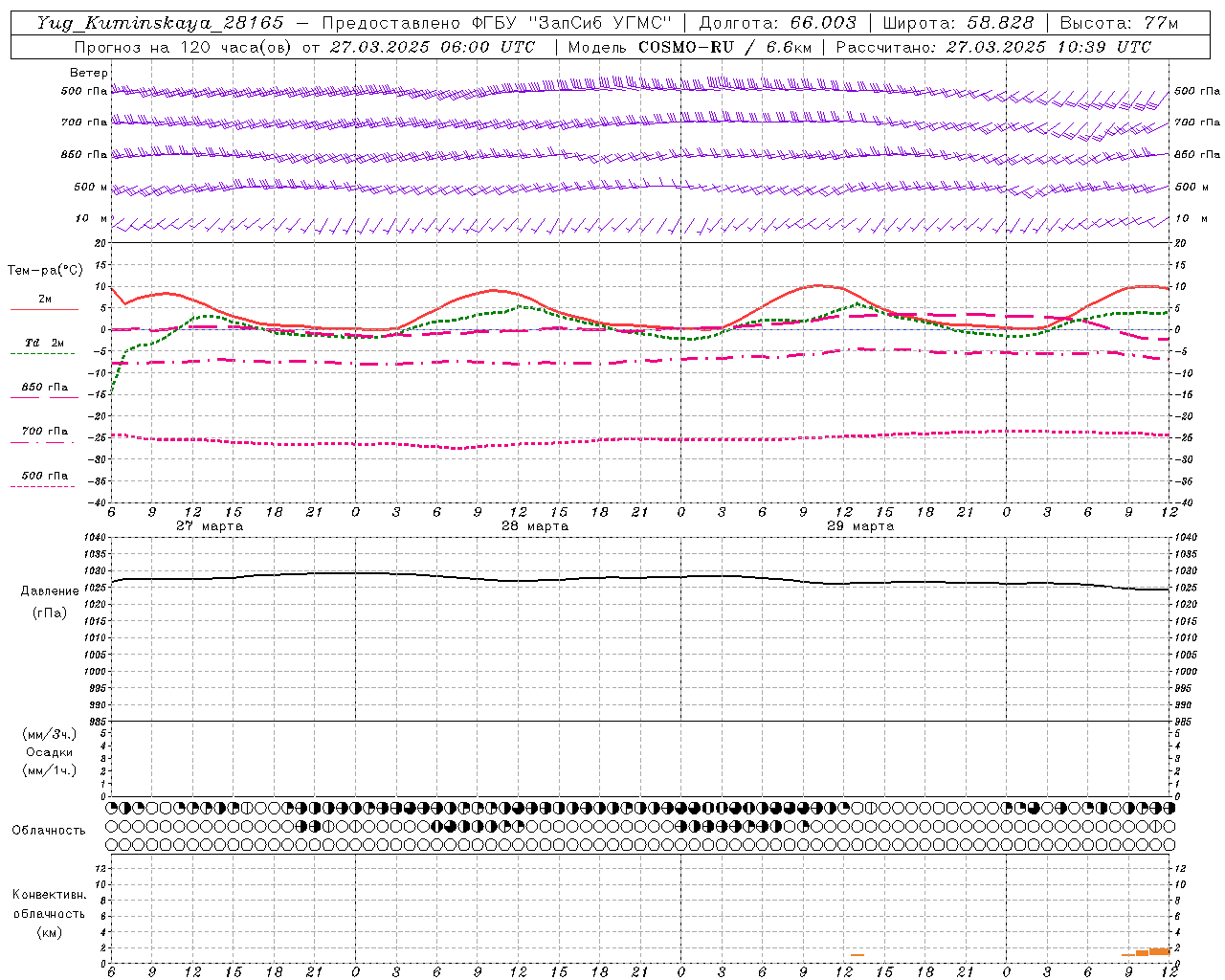Select the Высота: 77м header field
1225x980 pixels.
point(1119,23)
